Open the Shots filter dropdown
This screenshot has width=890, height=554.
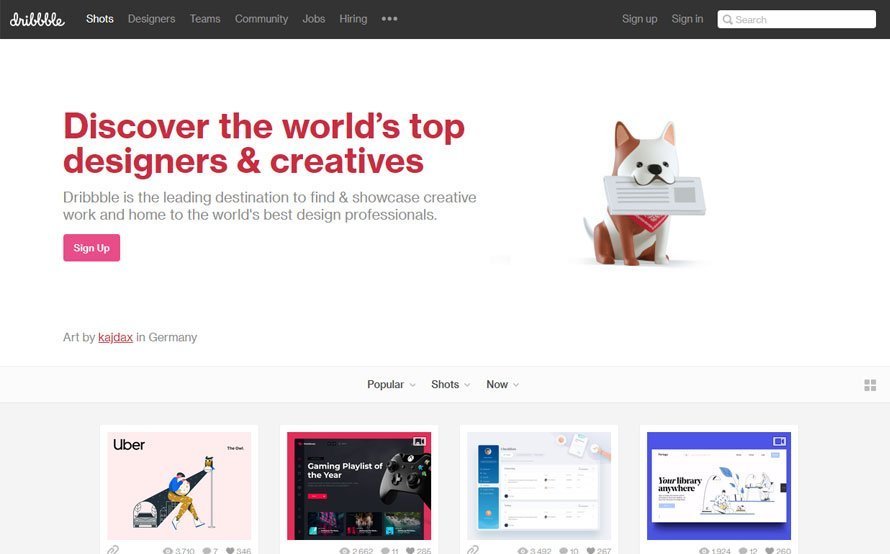click(x=451, y=384)
